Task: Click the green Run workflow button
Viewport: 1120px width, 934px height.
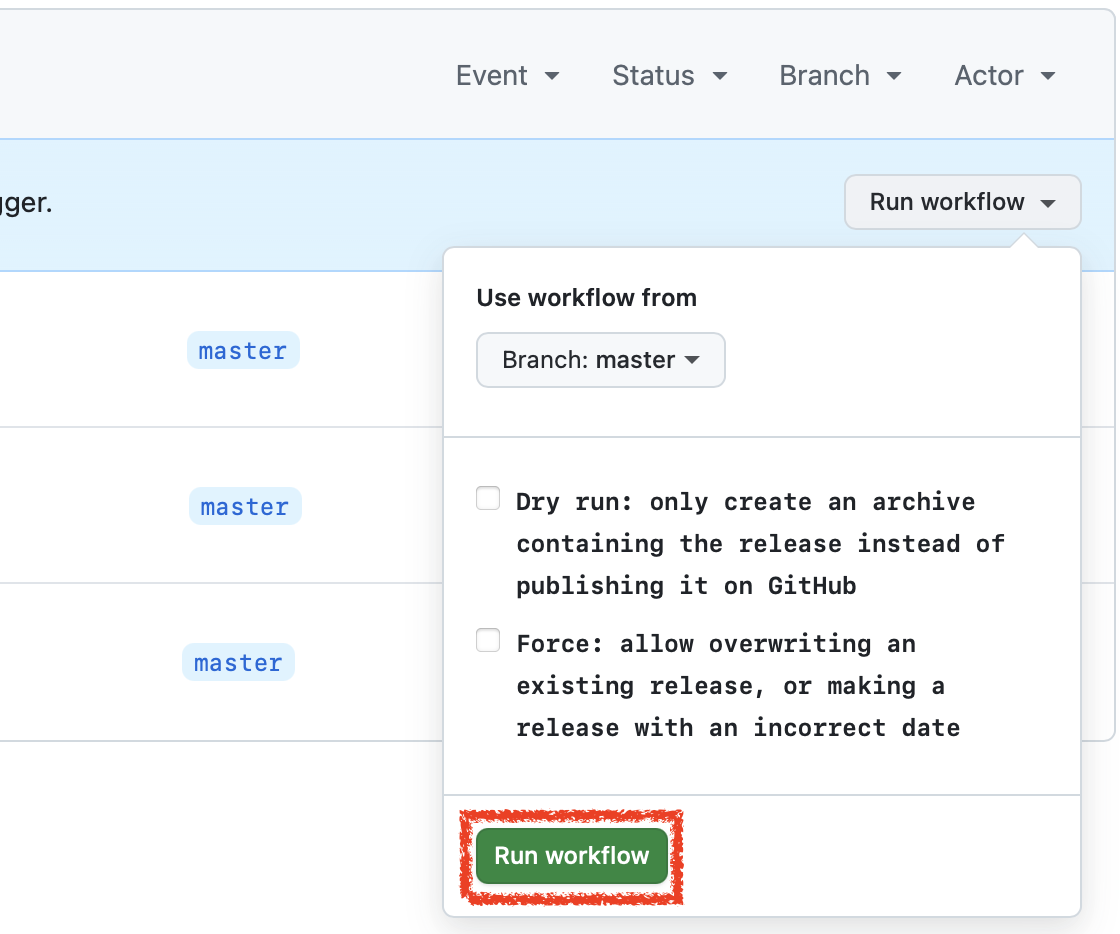Action: (571, 855)
